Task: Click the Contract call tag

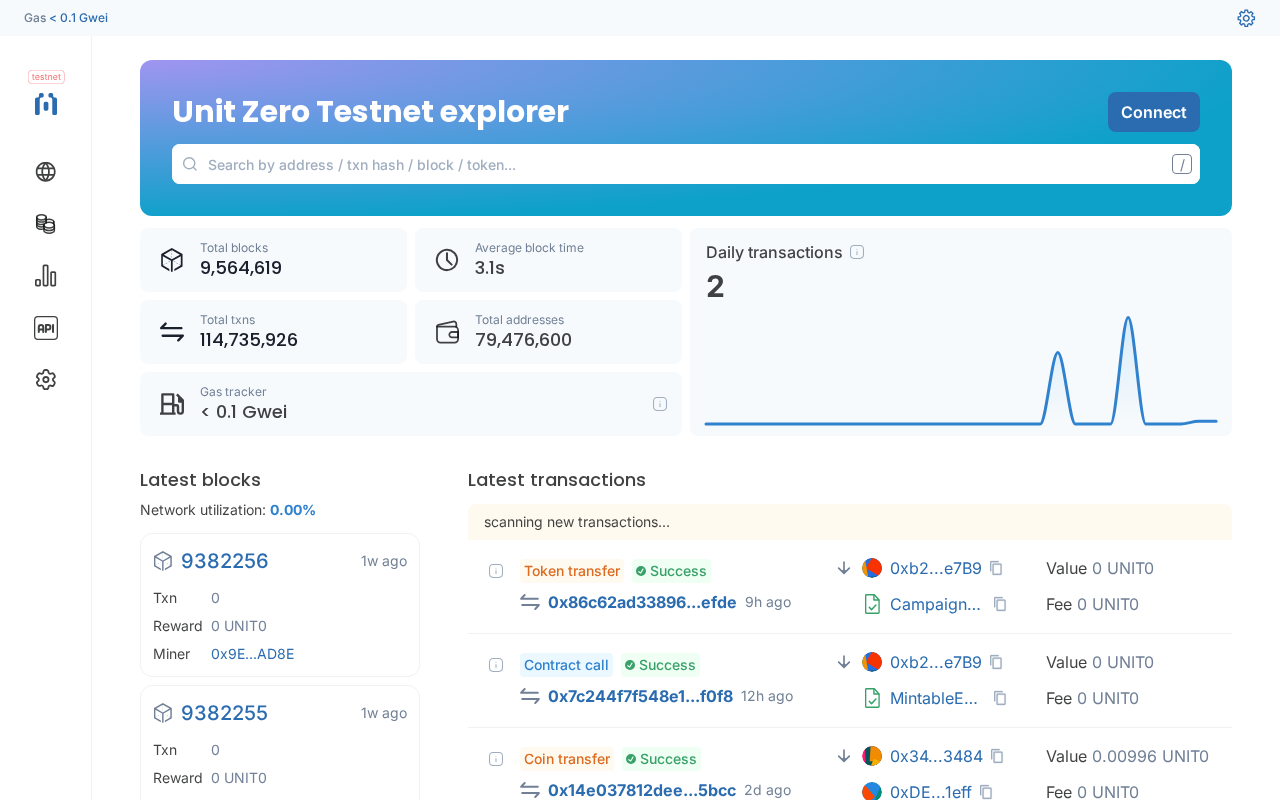Action: tap(566, 665)
